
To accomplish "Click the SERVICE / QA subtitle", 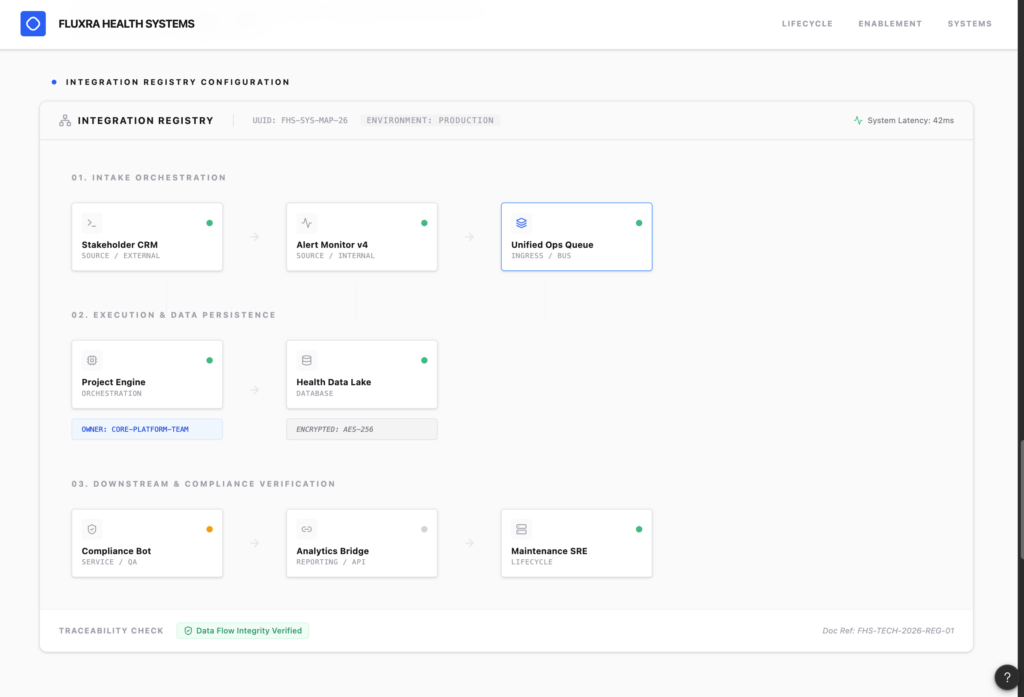I will click(109, 562).
